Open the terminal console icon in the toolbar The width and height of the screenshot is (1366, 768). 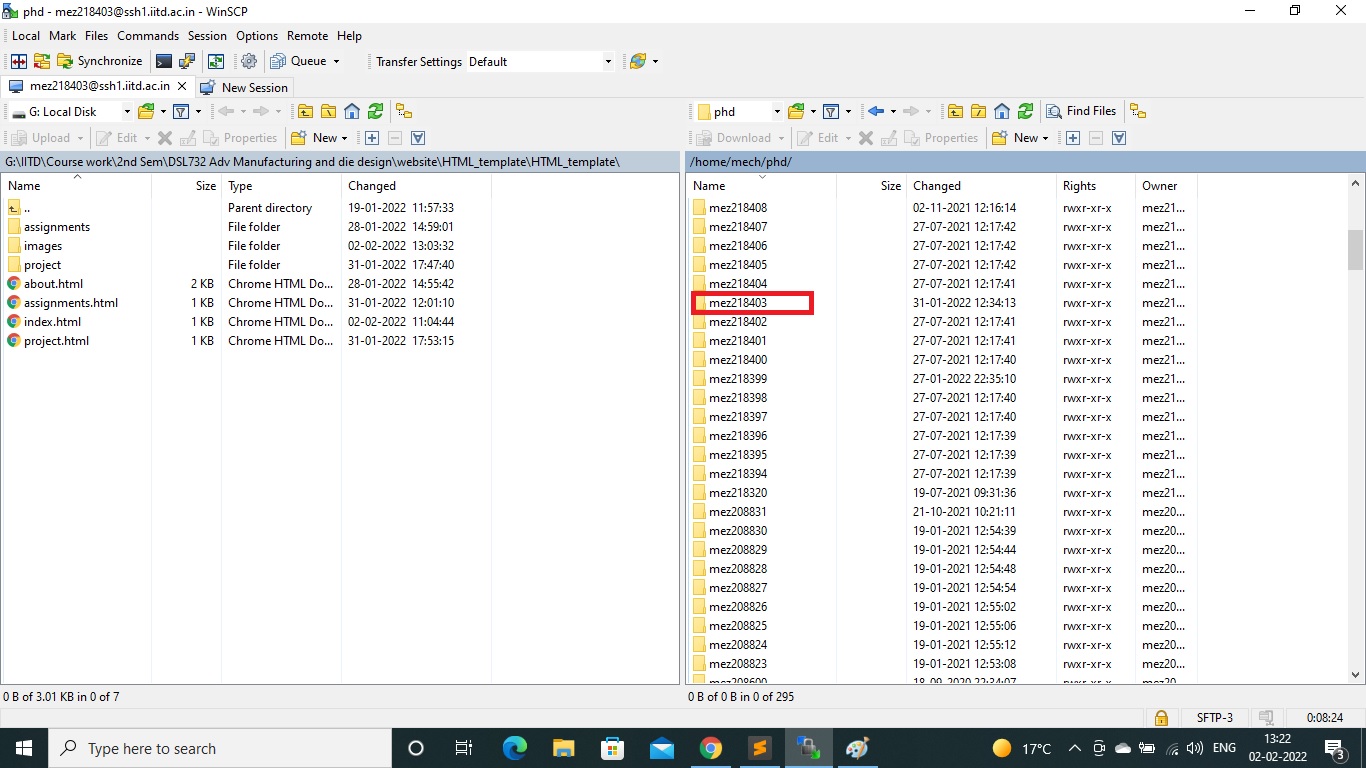click(x=164, y=61)
